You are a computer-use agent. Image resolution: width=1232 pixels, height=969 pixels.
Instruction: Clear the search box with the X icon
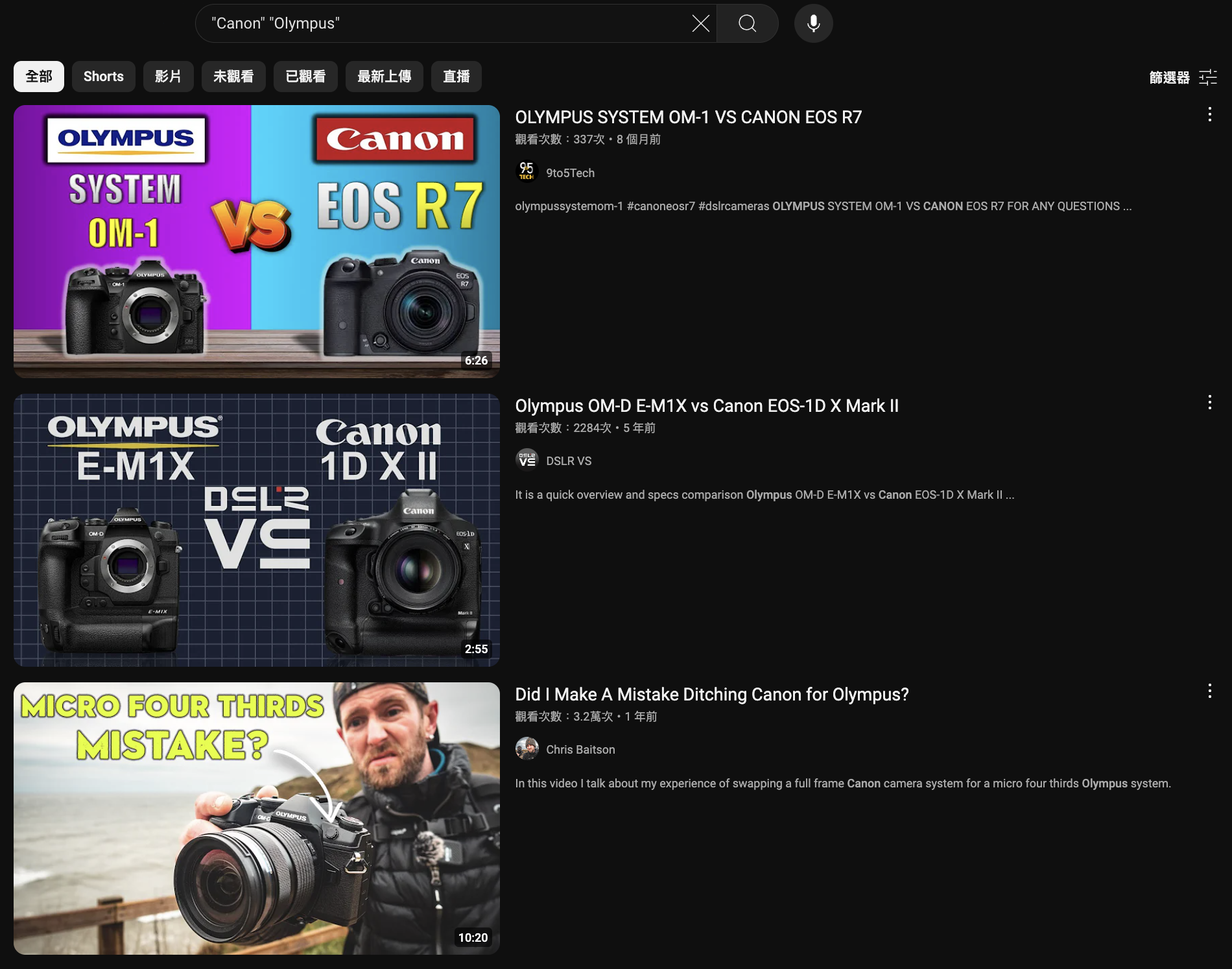[x=700, y=23]
